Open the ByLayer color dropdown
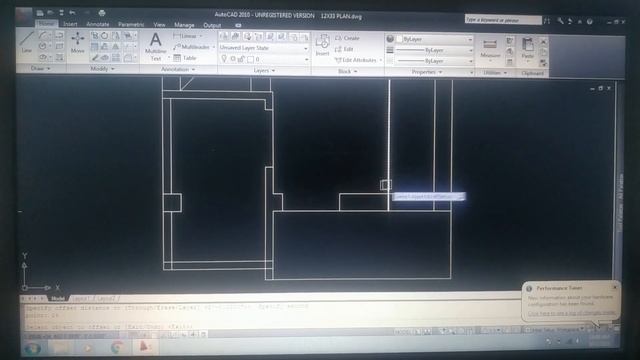Screen dimensions: 640x360 pyautogui.click(x=435, y=39)
